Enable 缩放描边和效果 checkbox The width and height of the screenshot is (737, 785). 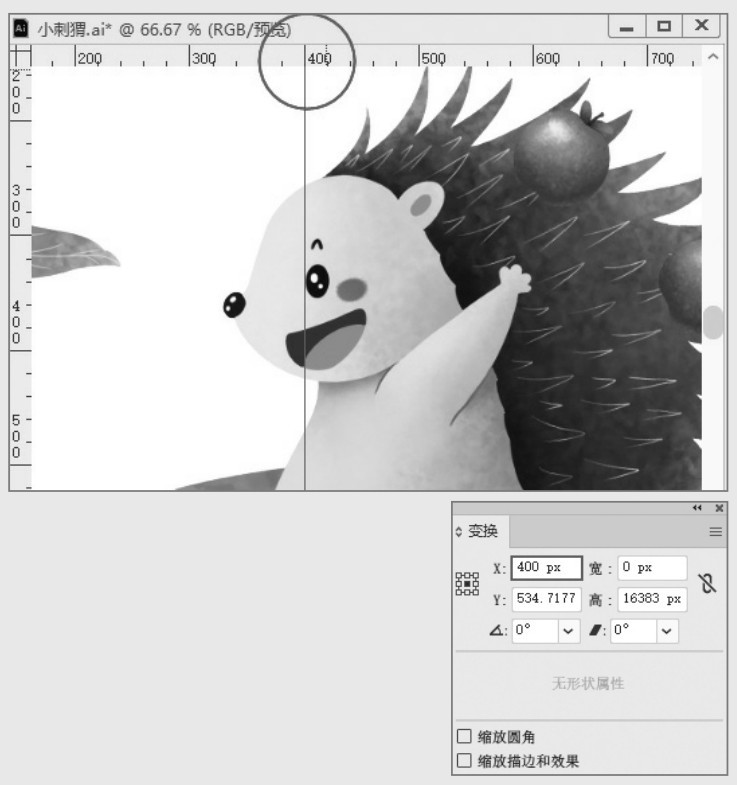(464, 761)
